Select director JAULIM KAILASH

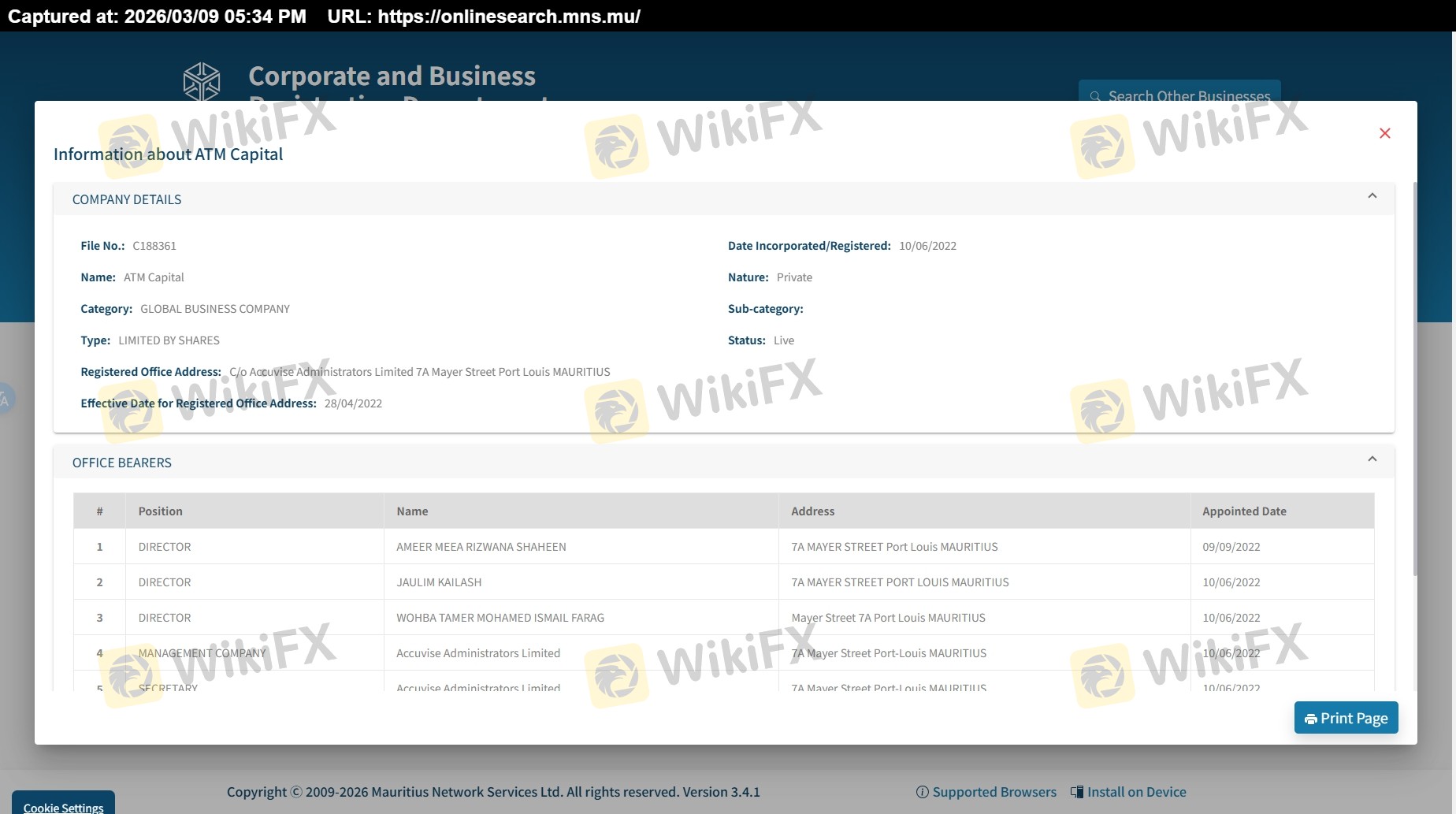(x=439, y=582)
